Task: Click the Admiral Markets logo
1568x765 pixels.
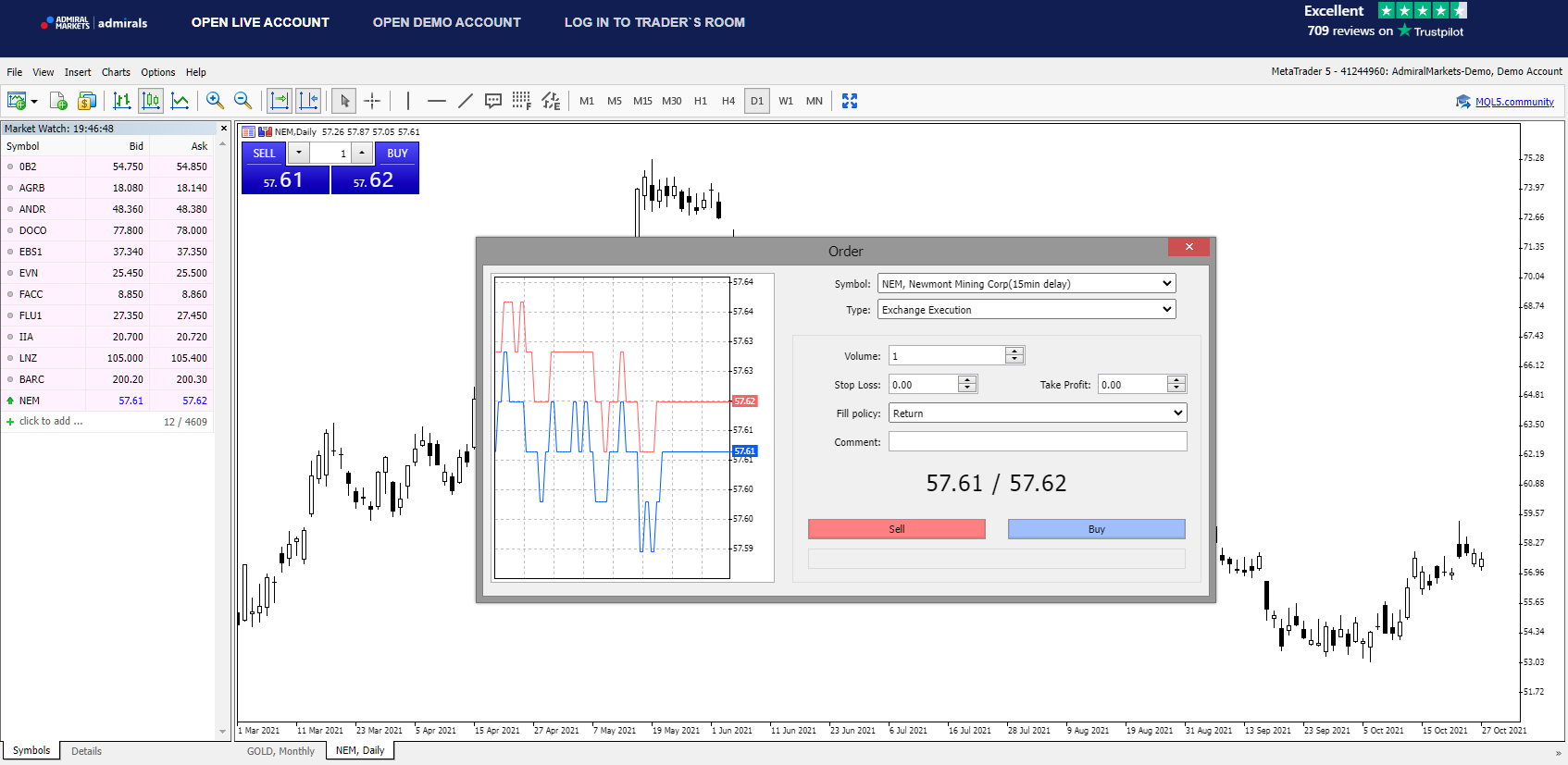Action: point(94,23)
